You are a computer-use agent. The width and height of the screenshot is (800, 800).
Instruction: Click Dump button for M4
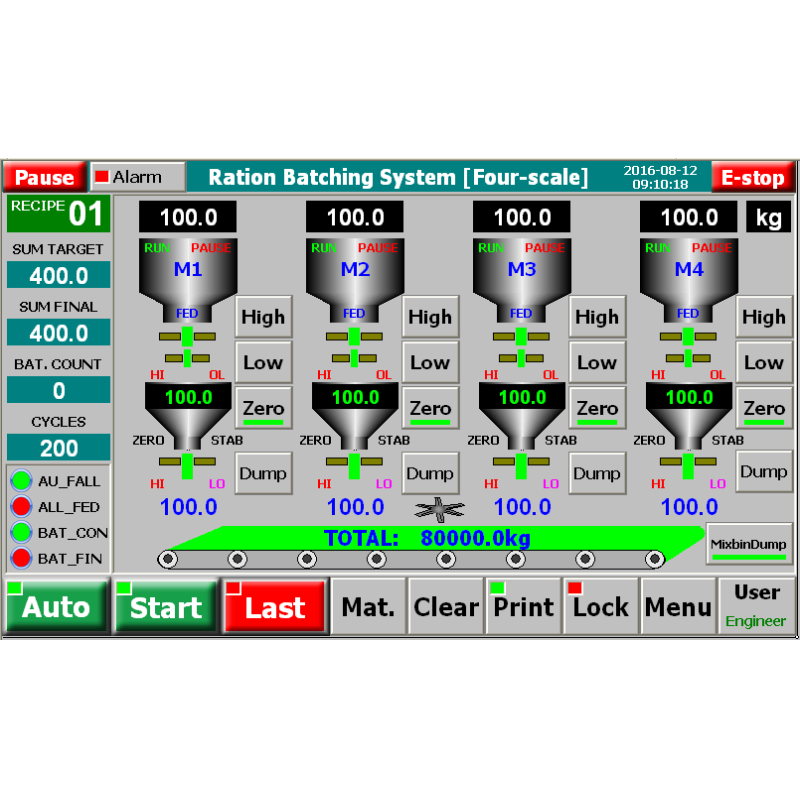coord(764,471)
